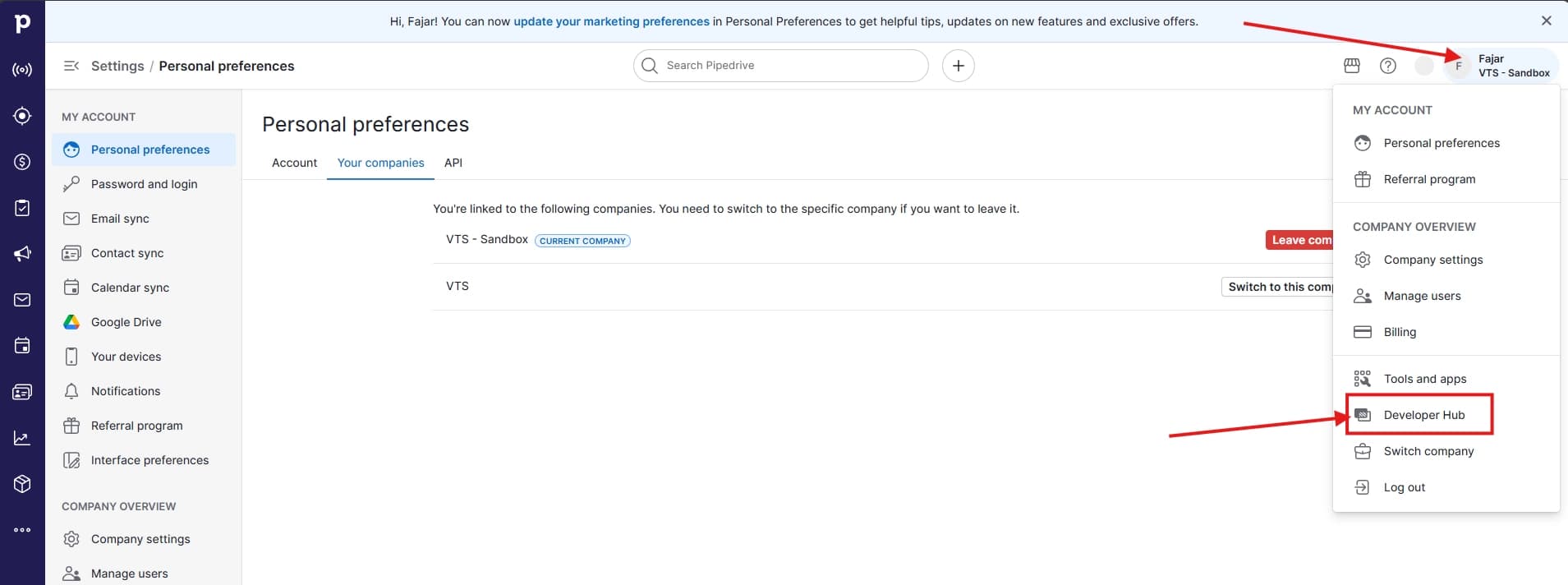Click the Interface preferences pencil icon
Viewport: 1568px width, 585px height.
coord(71,460)
